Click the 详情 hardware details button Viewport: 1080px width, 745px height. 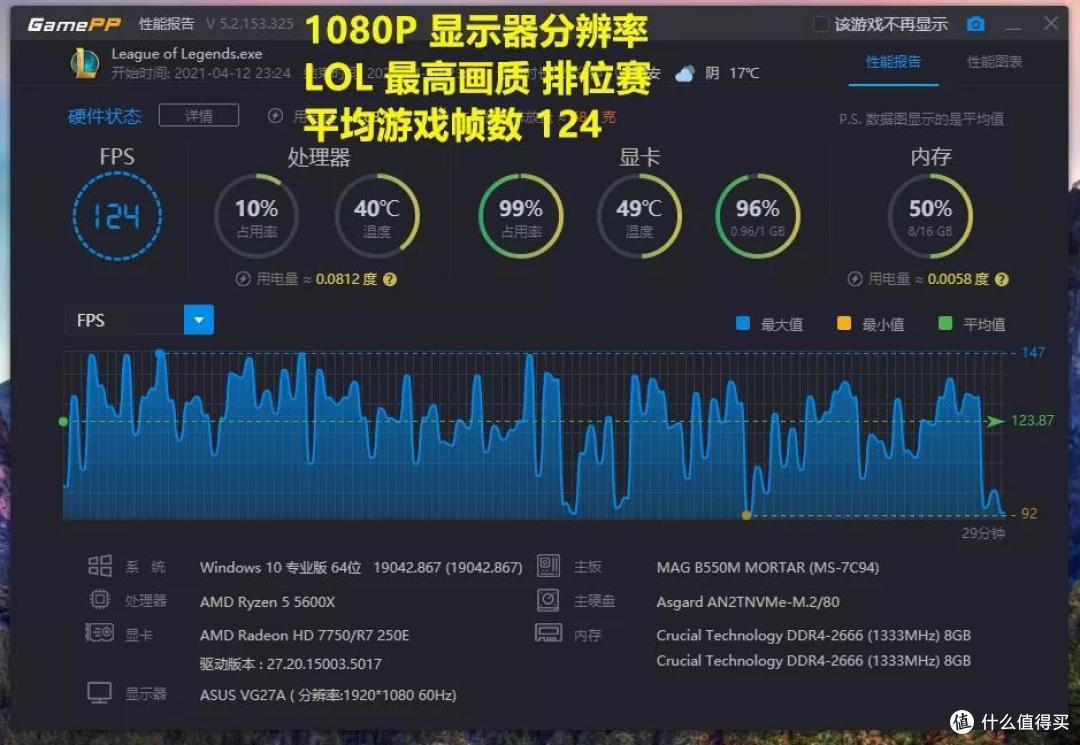coord(198,115)
